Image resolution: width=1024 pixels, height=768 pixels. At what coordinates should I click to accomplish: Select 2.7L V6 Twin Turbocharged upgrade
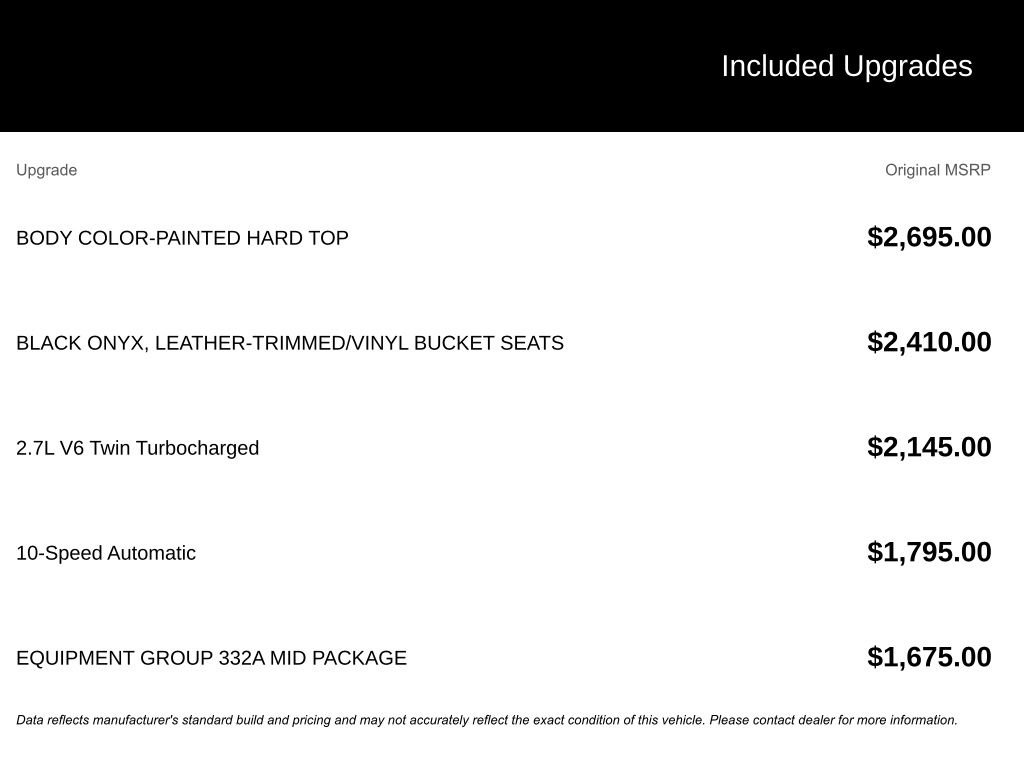[138, 448]
